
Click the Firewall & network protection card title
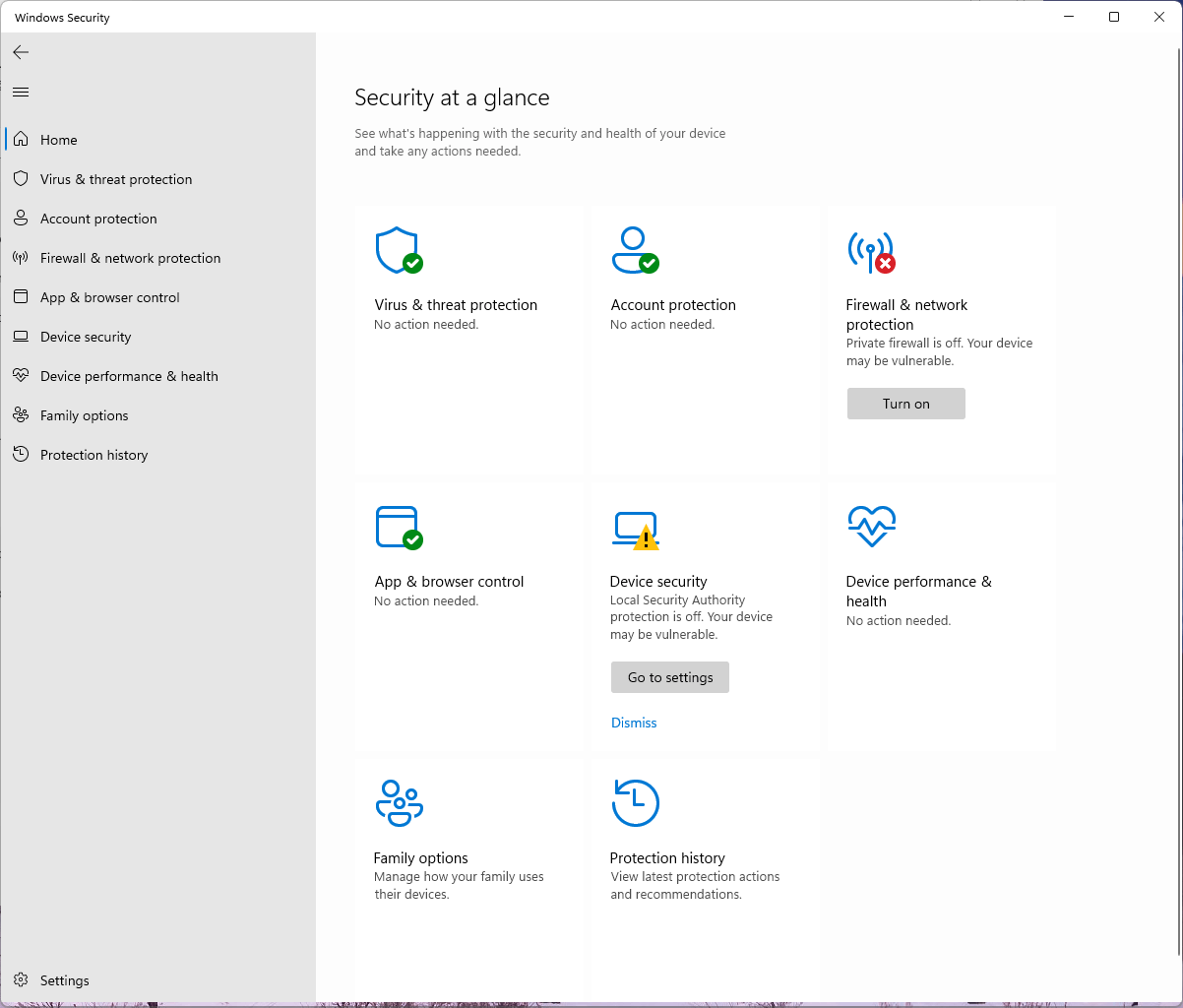[906, 315]
